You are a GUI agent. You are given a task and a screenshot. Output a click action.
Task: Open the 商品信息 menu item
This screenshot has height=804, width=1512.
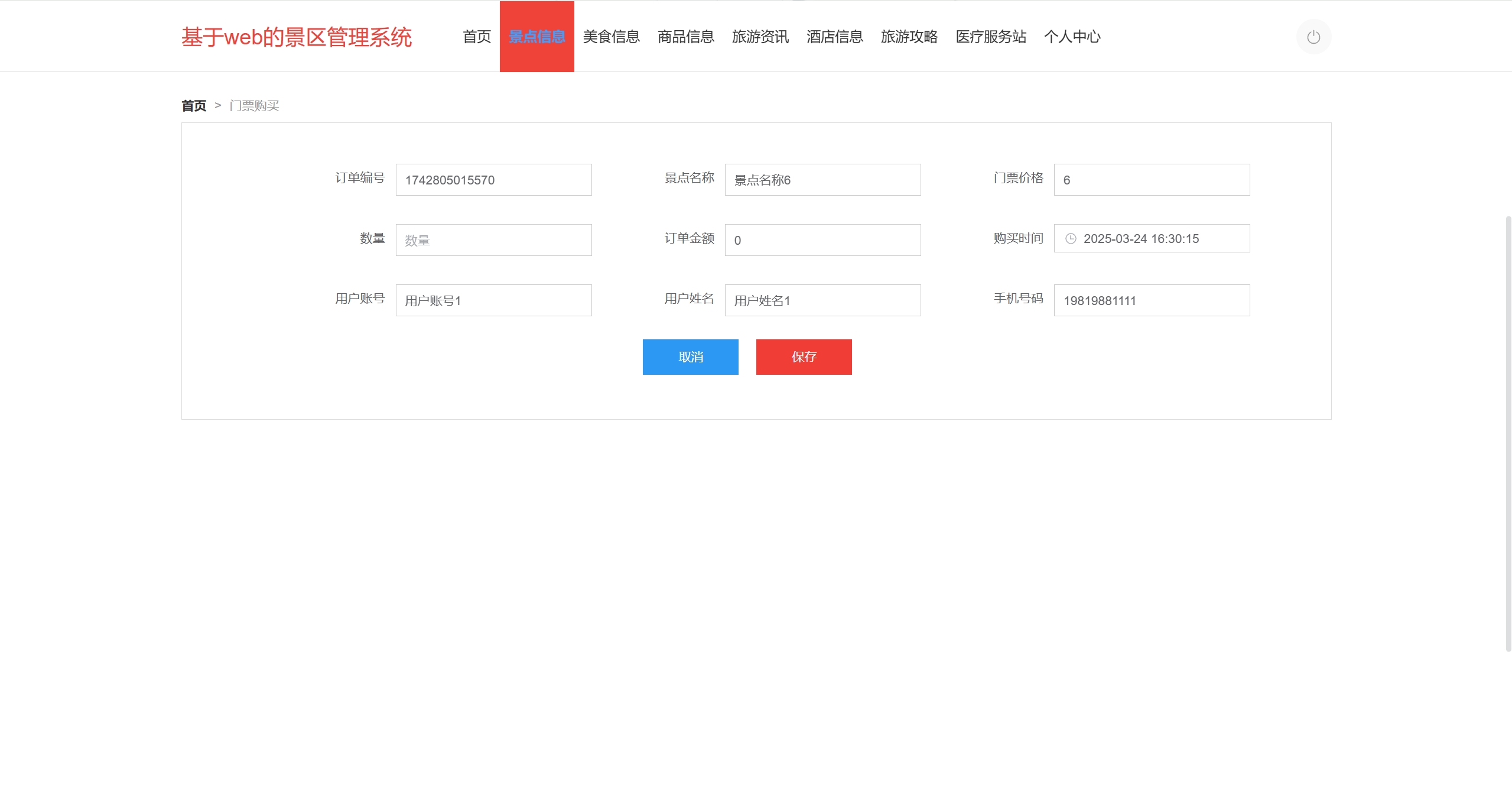pos(685,37)
